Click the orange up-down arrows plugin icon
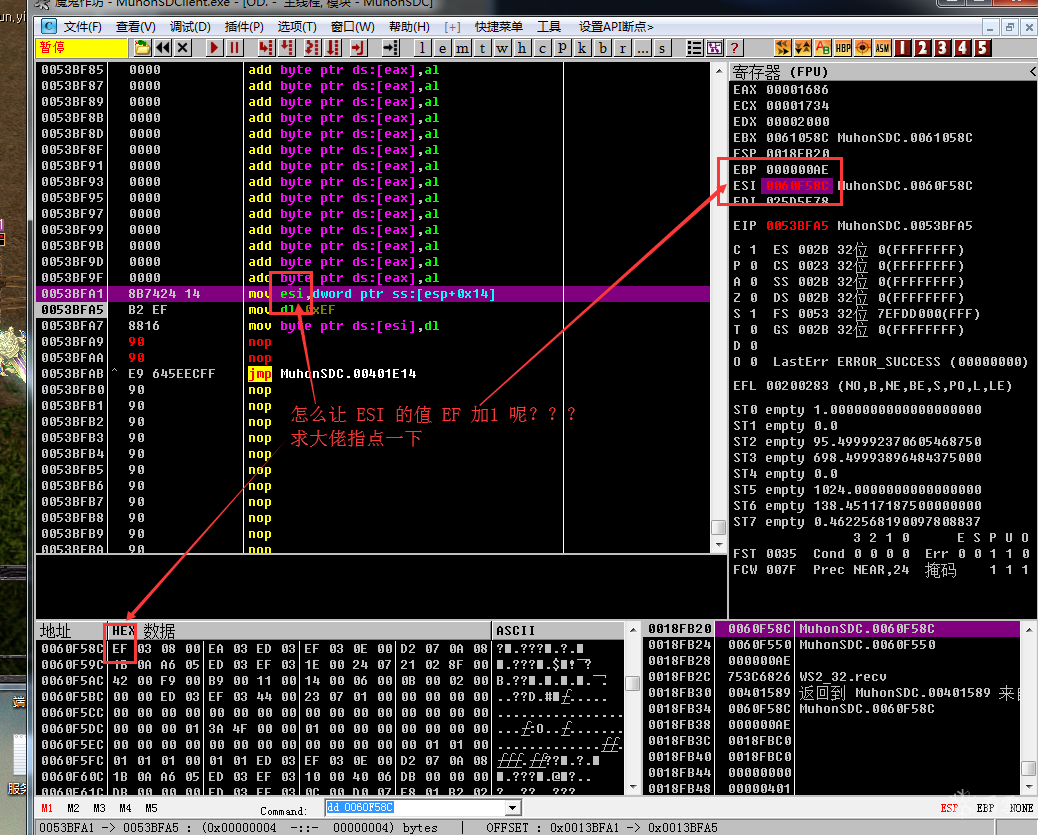The width and height of the screenshot is (1038, 835). pos(803,48)
